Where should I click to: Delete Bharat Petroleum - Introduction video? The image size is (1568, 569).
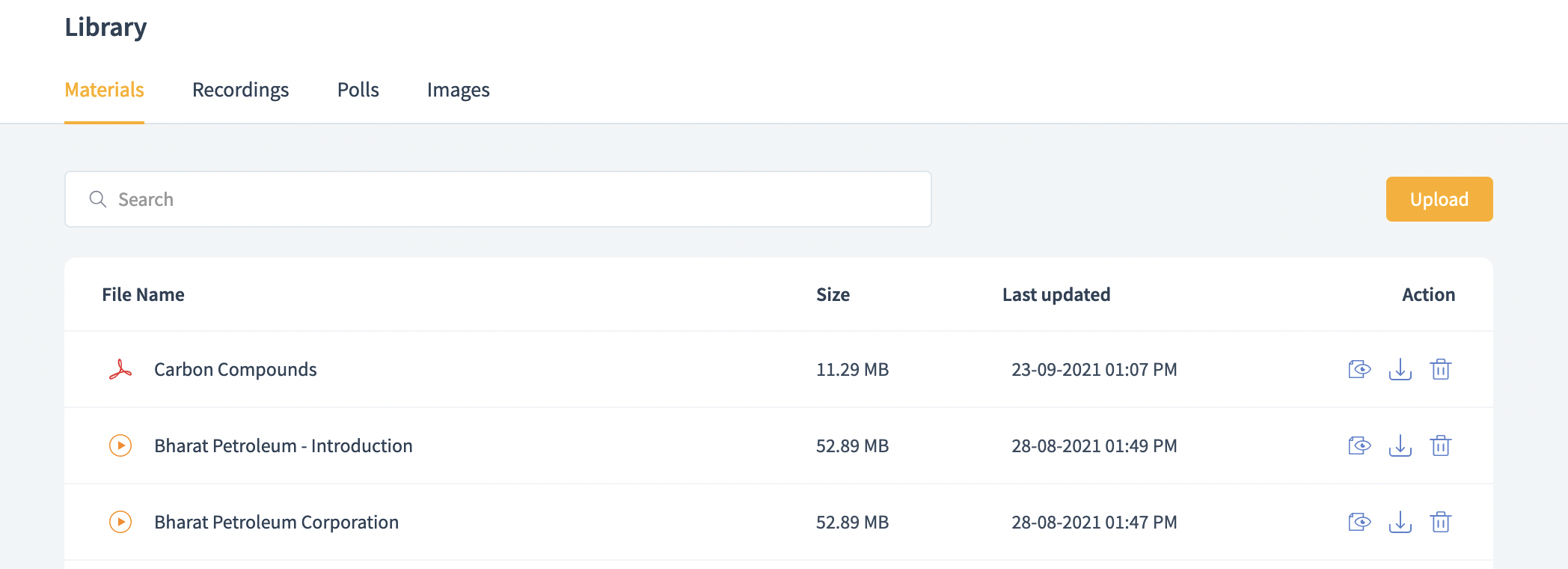click(1440, 445)
